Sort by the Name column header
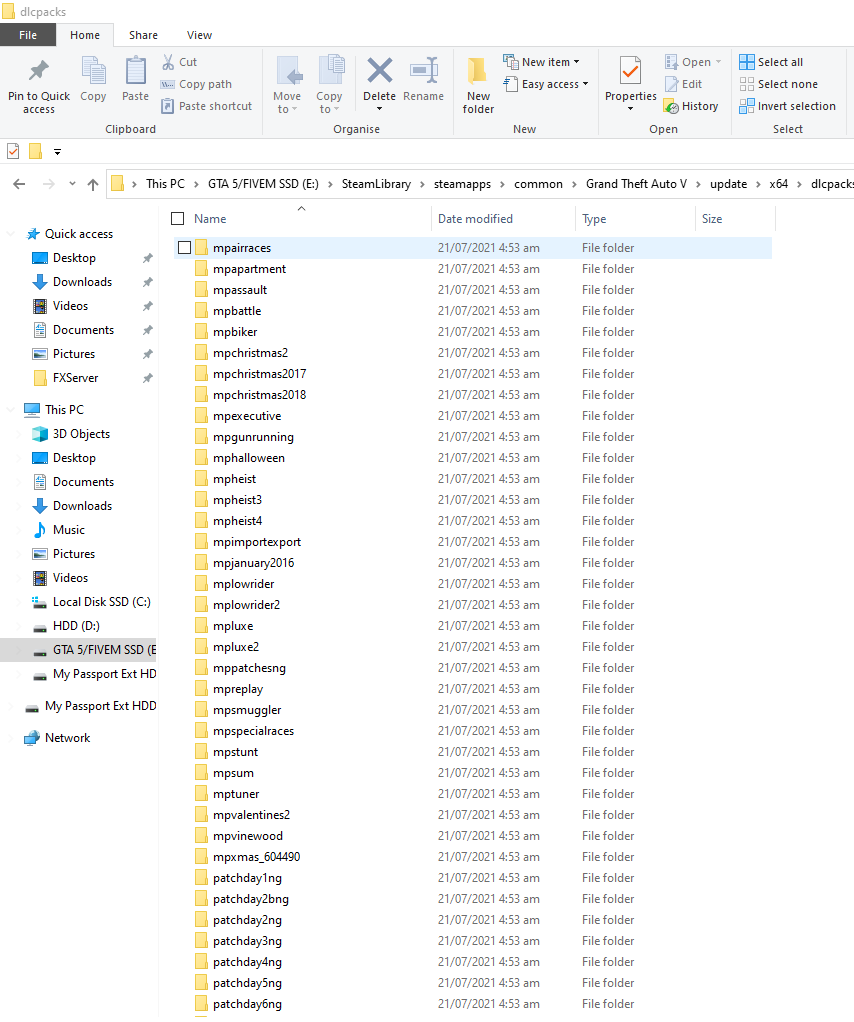 pos(210,219)
